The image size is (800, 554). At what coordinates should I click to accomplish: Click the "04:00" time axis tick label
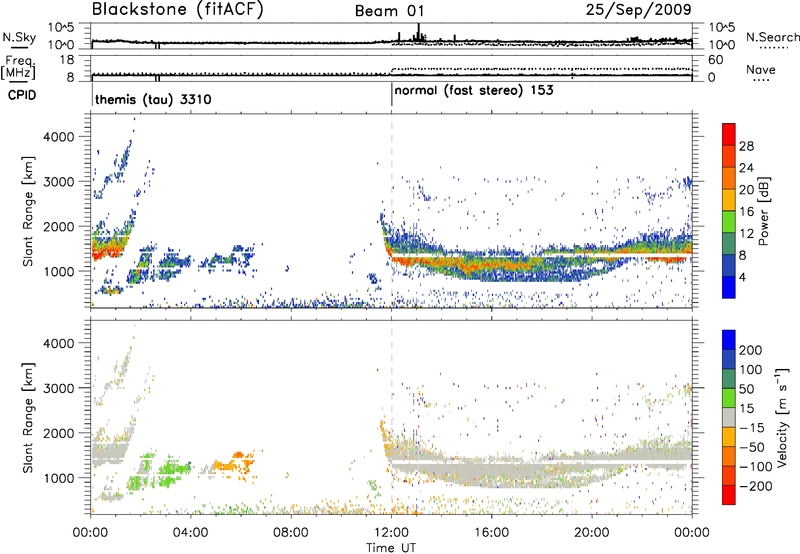pyautogui.click(x=190, y=533)
